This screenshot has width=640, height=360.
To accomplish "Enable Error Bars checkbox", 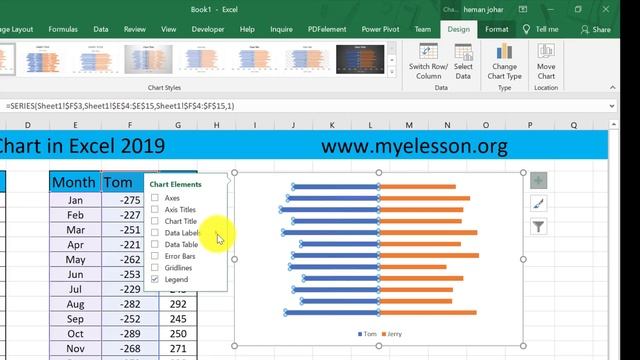I will click(155, 256).
